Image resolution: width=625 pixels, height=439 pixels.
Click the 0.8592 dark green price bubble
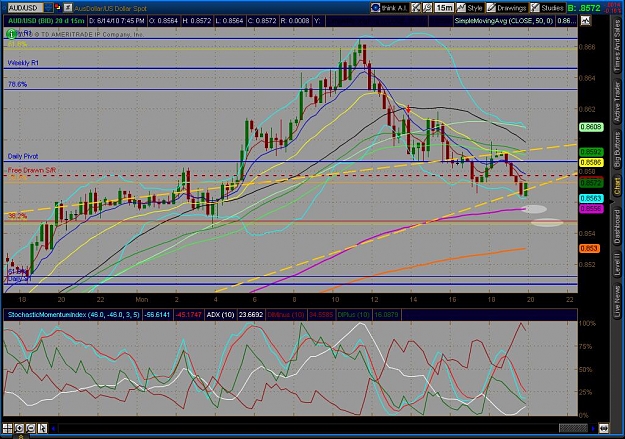point(591,152)
